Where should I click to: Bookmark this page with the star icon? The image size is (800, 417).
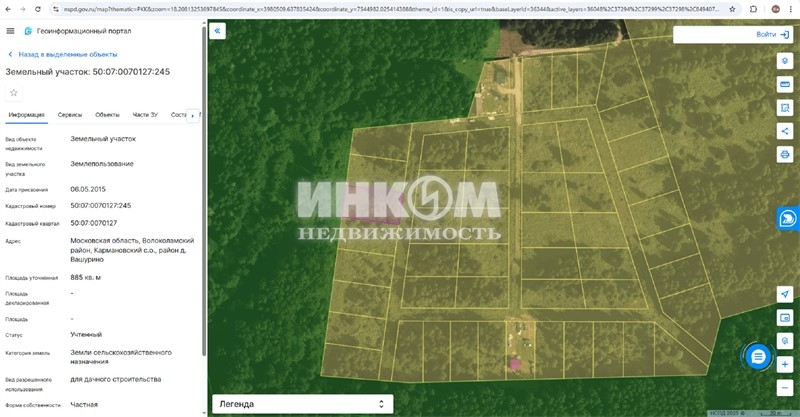click(732, 9)
